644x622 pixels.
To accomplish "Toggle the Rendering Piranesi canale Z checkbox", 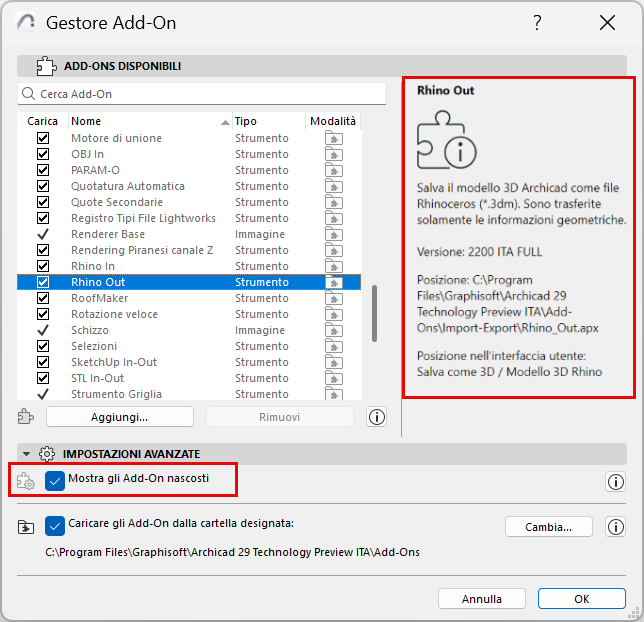I will pos(43,250).
